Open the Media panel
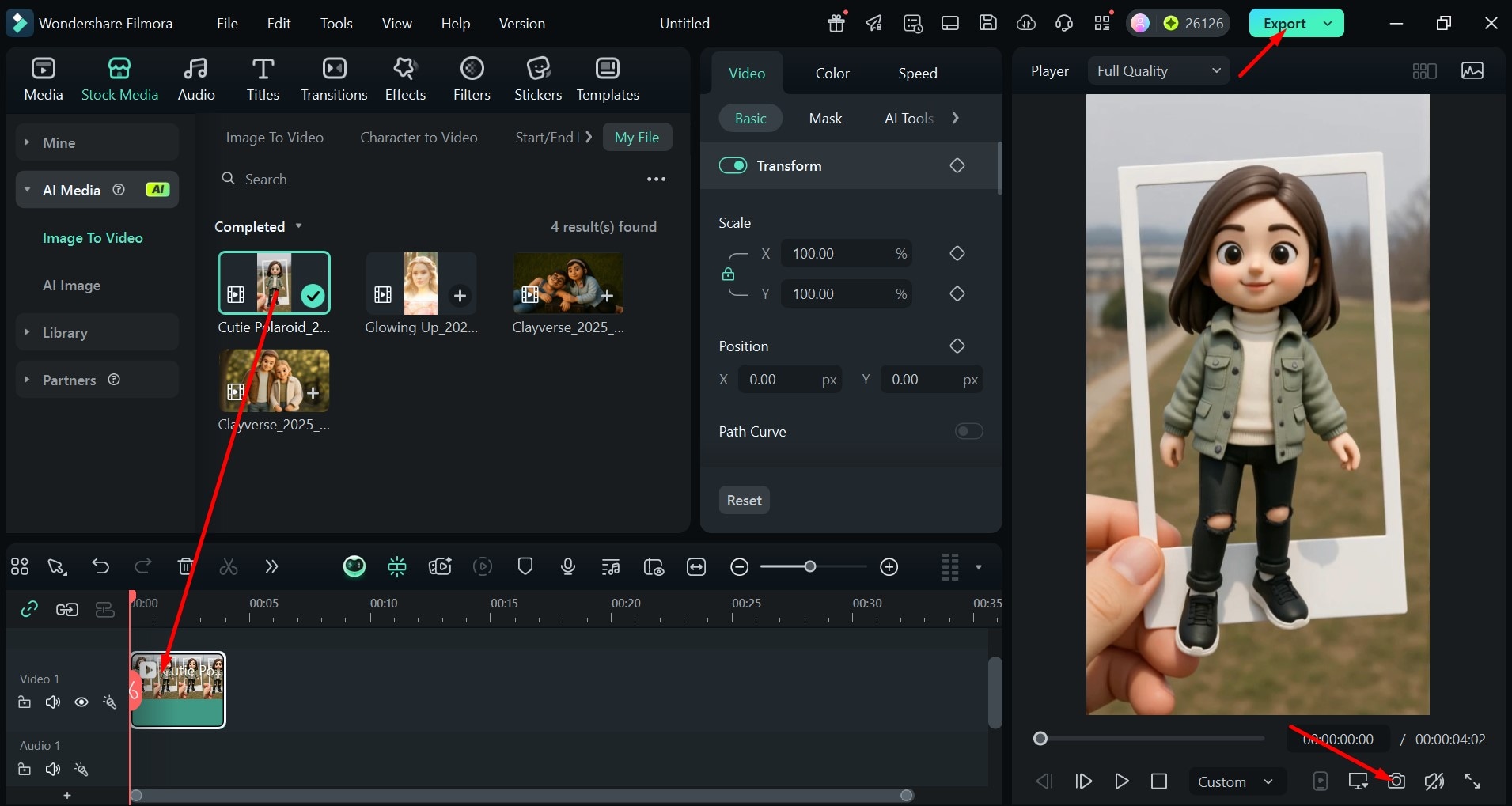This screenshot has width=1512, height=806. pos(44,79)
